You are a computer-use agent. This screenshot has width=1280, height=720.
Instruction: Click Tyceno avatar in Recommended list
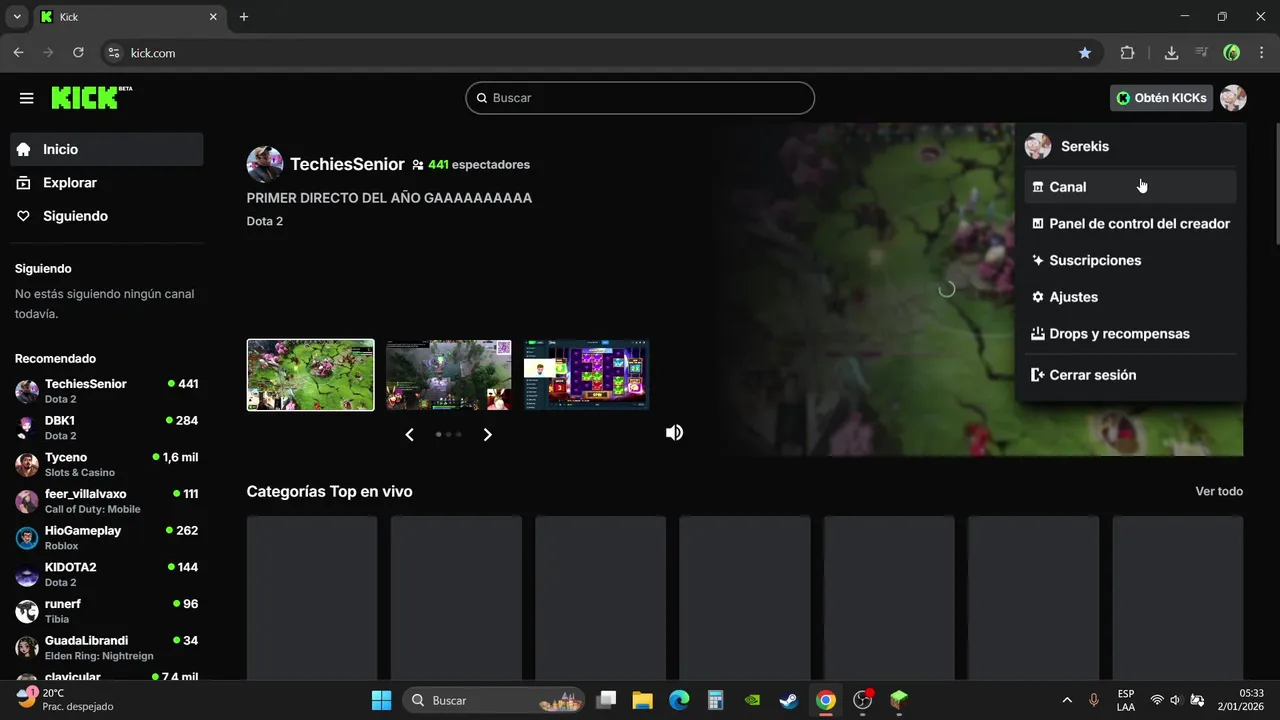[27, 464]
